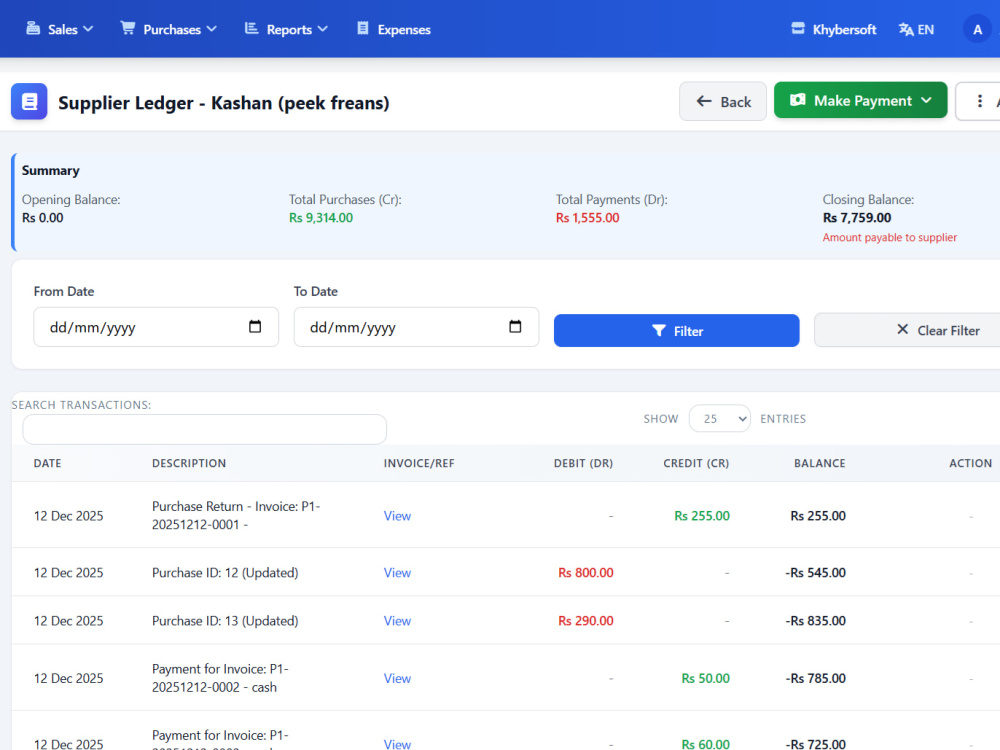Switch language via EN label
This screenshot has height=750, width=1000.
click(925, 29)
